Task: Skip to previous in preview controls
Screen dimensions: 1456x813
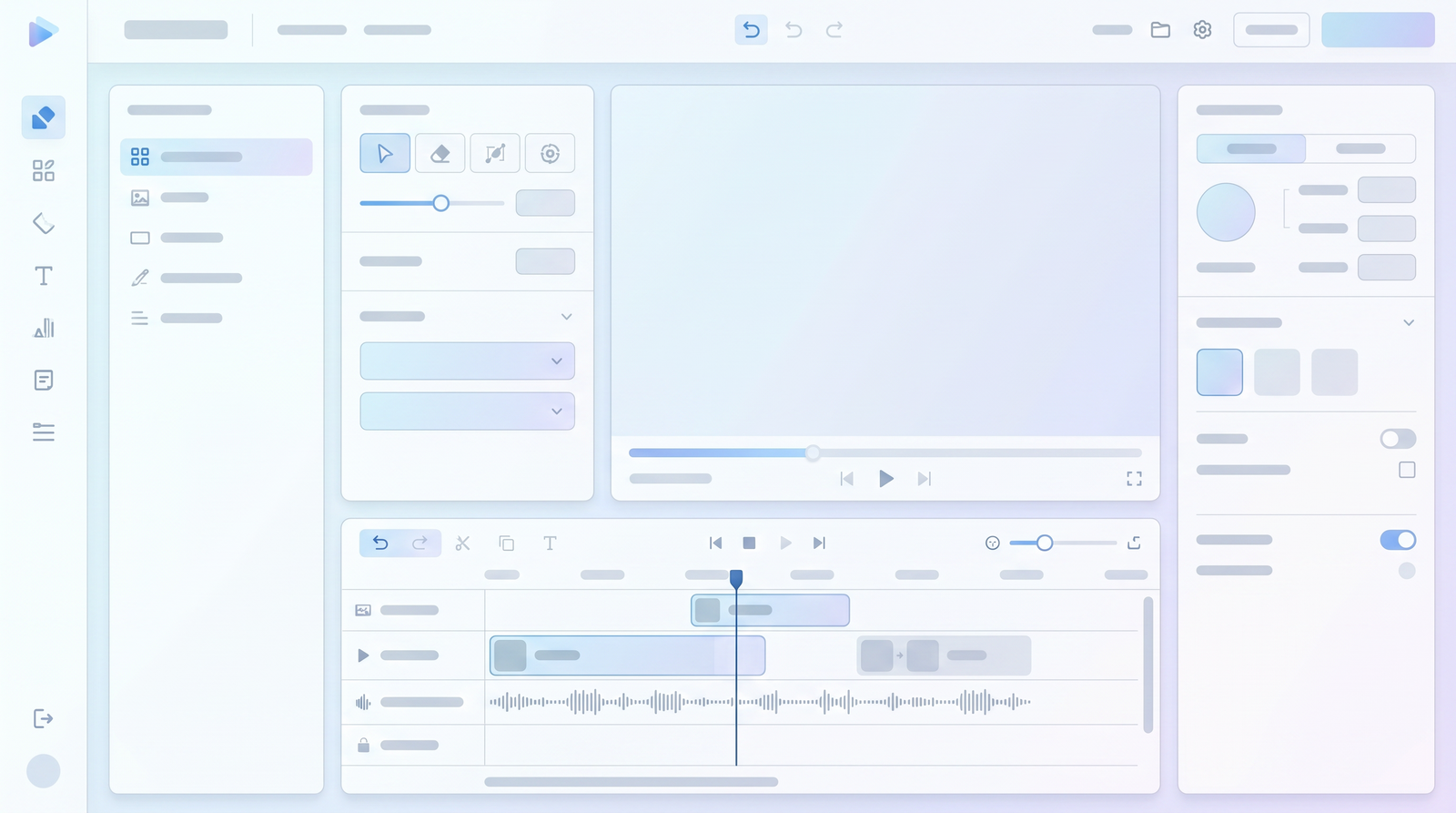Action: [846, 479]
